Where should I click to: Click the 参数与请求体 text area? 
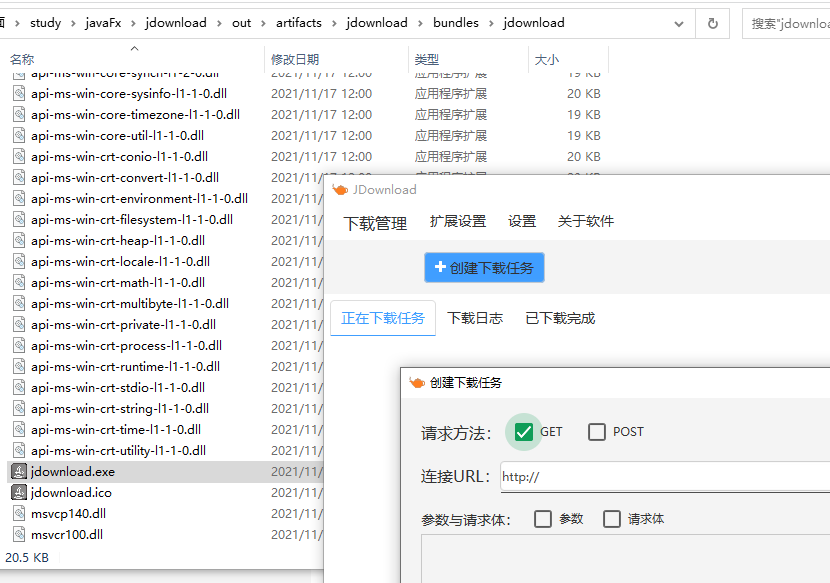(626, 559)
